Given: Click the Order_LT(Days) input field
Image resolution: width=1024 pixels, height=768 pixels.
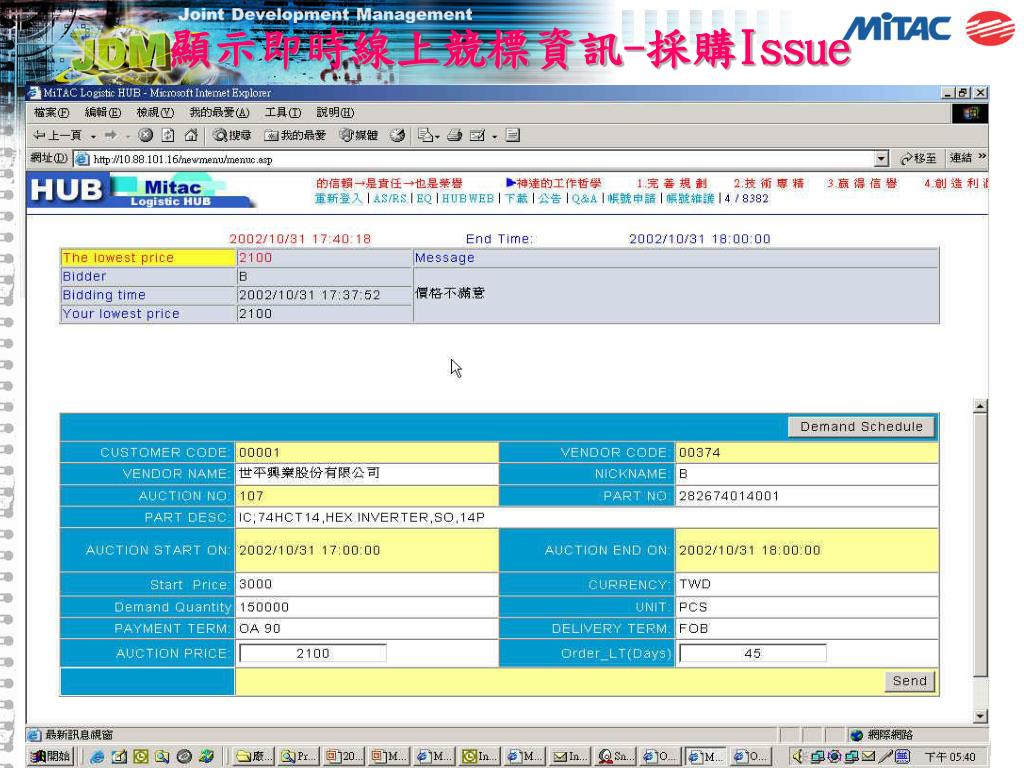Looking at the screenshot, I should click(752, 653).
